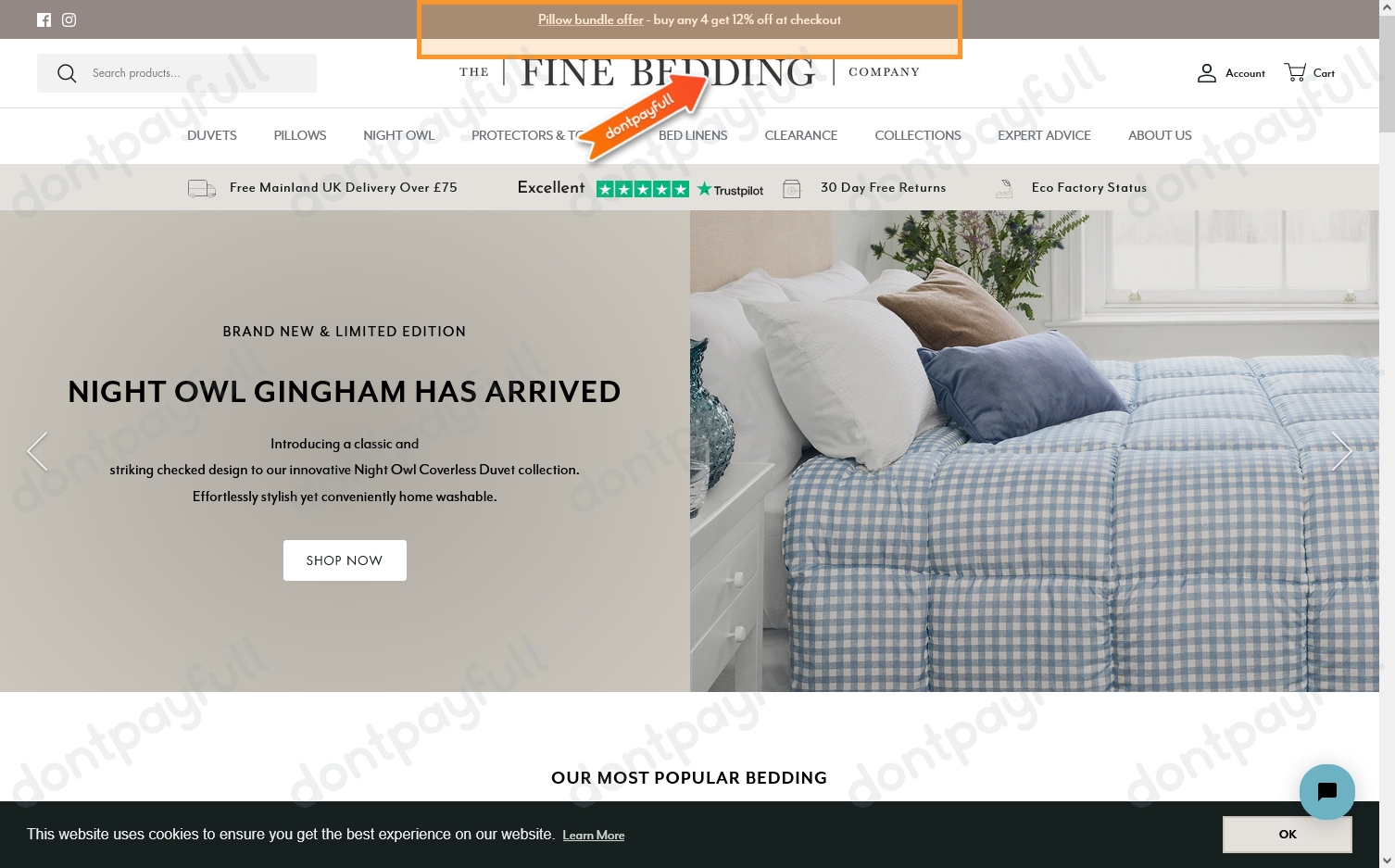Open the Expert Advice menu
This screenshot has height=868, width=1395.
pos(1044,135)
